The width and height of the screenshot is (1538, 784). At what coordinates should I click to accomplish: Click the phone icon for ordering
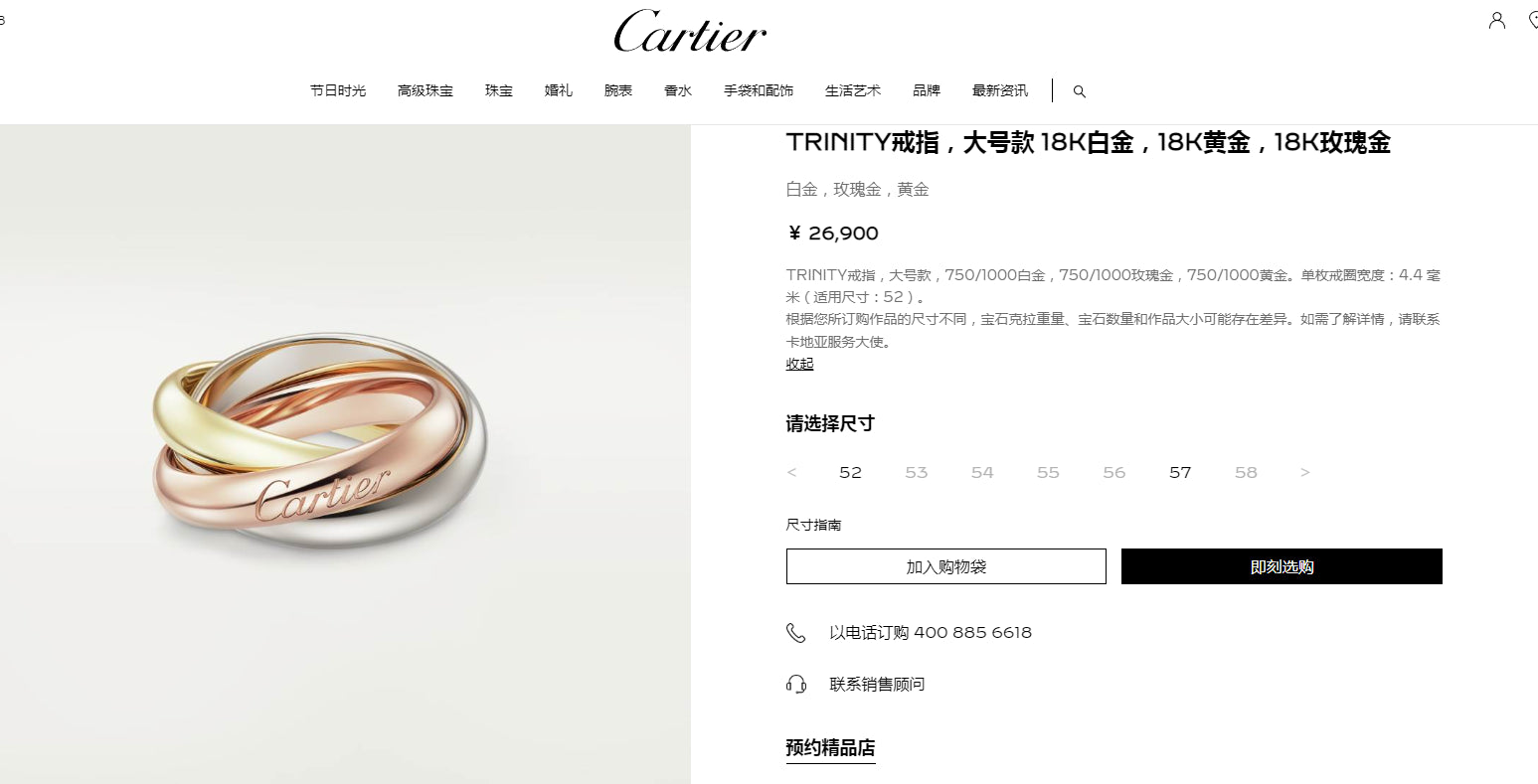[x=795, y=633]
